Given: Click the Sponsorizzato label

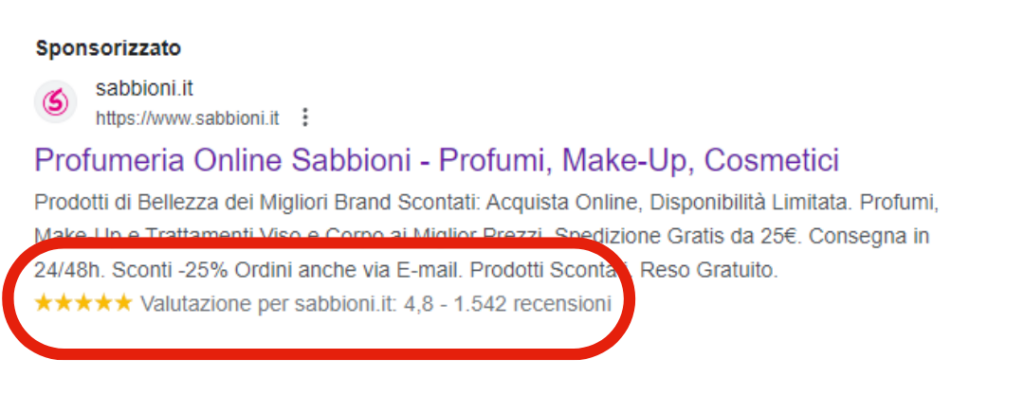Looking at the screenshot, I should tap(108, 48).
